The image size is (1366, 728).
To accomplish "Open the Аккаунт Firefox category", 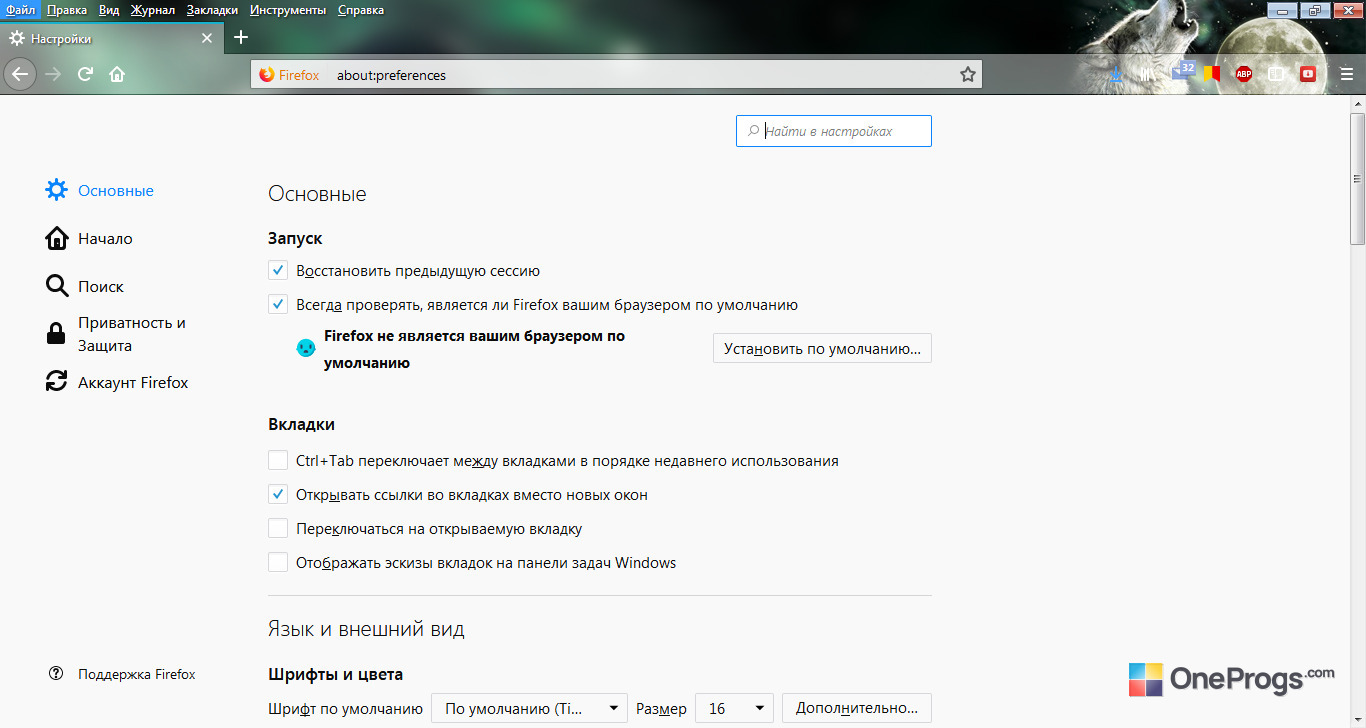I will click(x=117, y=382).
